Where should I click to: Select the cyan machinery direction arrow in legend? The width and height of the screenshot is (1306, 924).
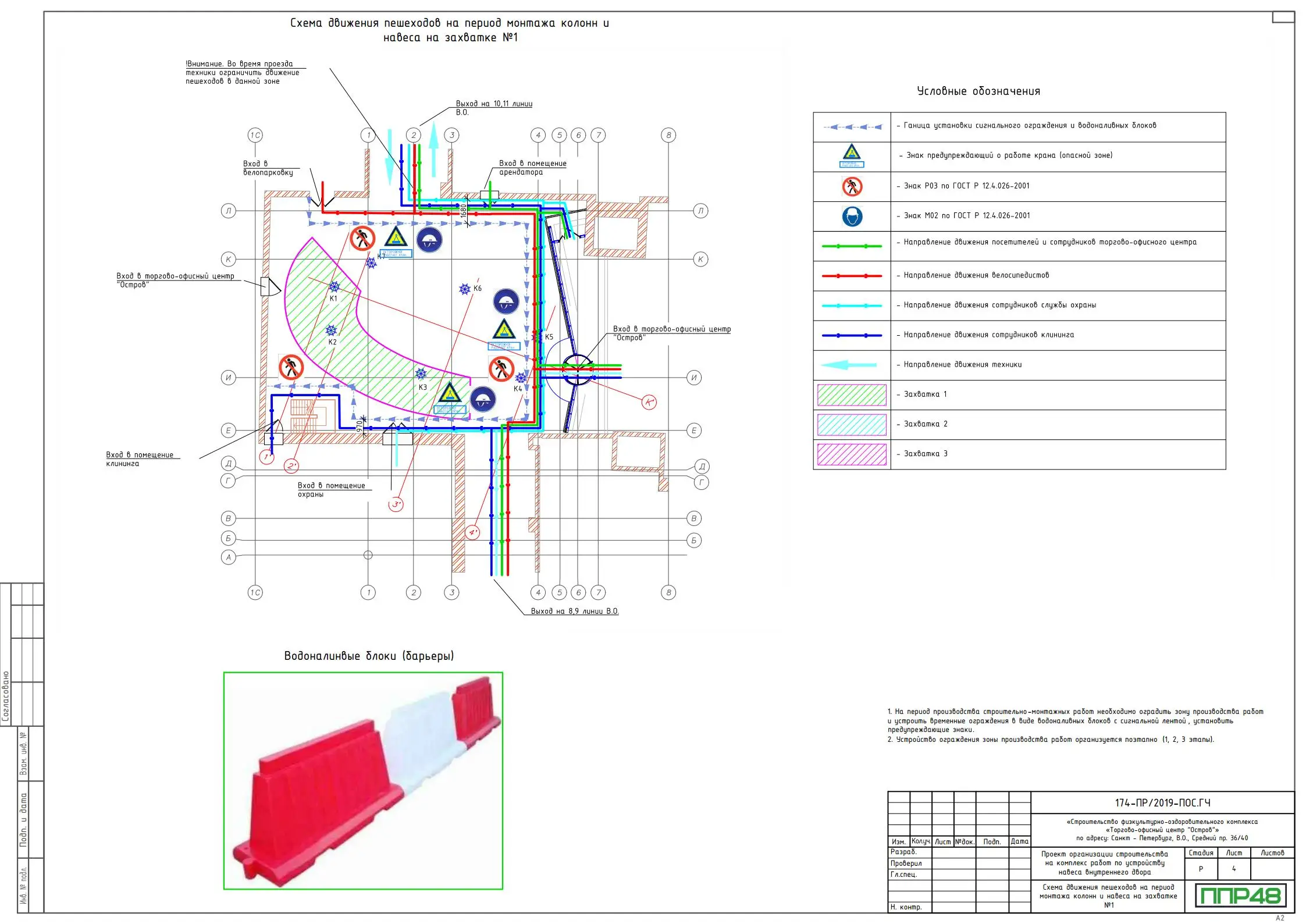point(849,365)
